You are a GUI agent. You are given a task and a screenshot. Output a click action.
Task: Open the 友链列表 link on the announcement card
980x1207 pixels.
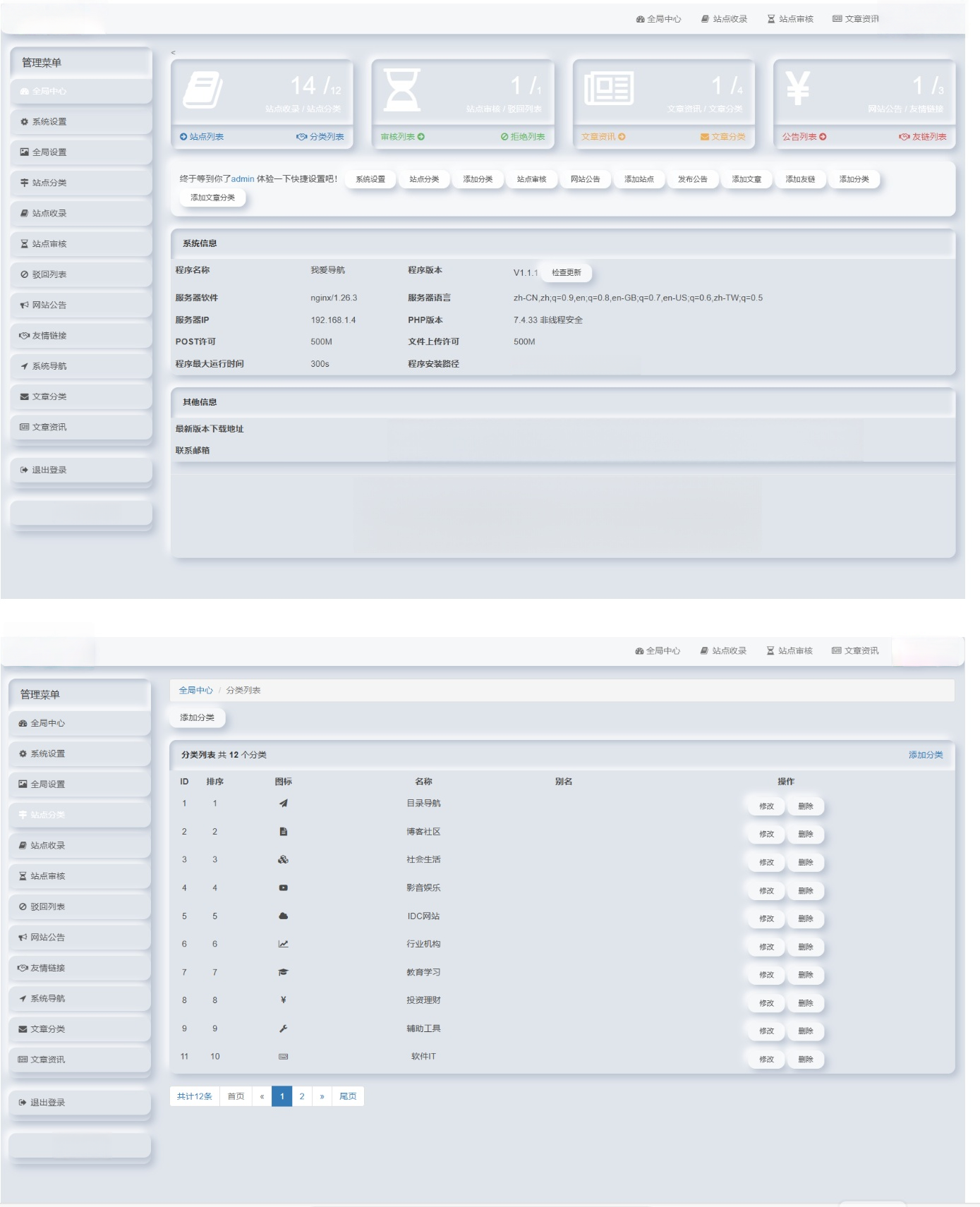pyautogui.click(x=923, y=137)
